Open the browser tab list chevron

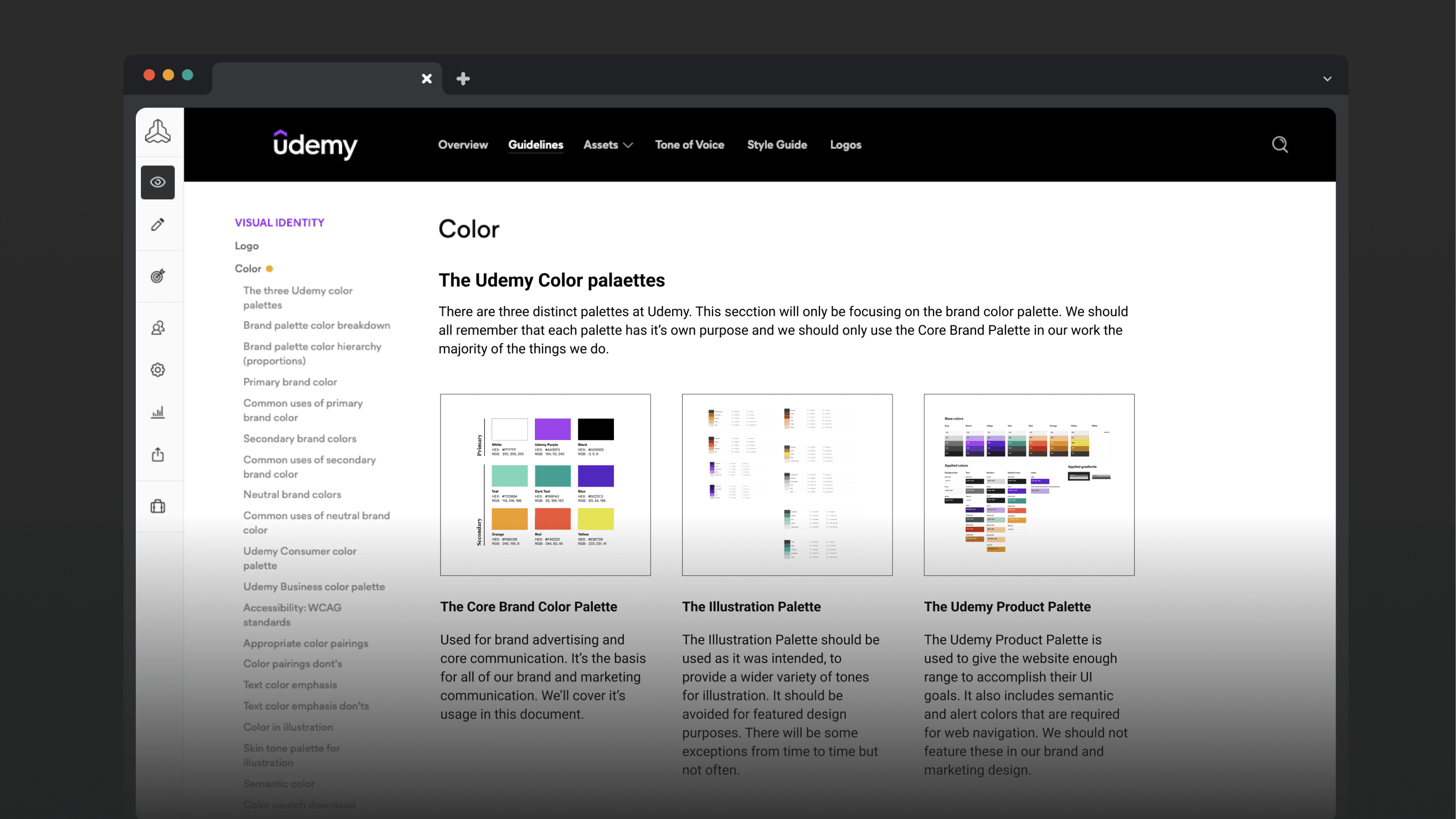tap(1327, 78)
